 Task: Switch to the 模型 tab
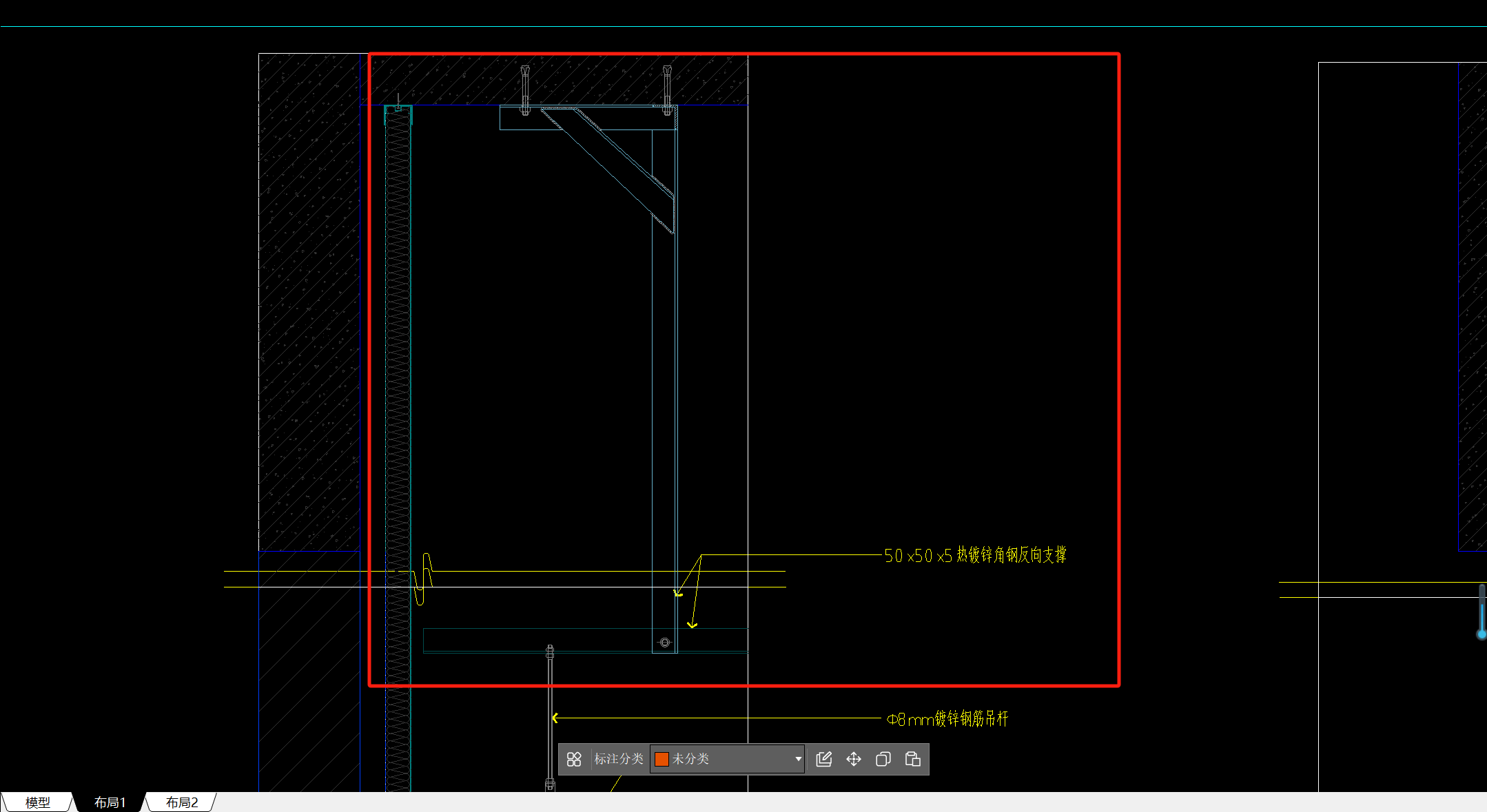click(38, 802)
